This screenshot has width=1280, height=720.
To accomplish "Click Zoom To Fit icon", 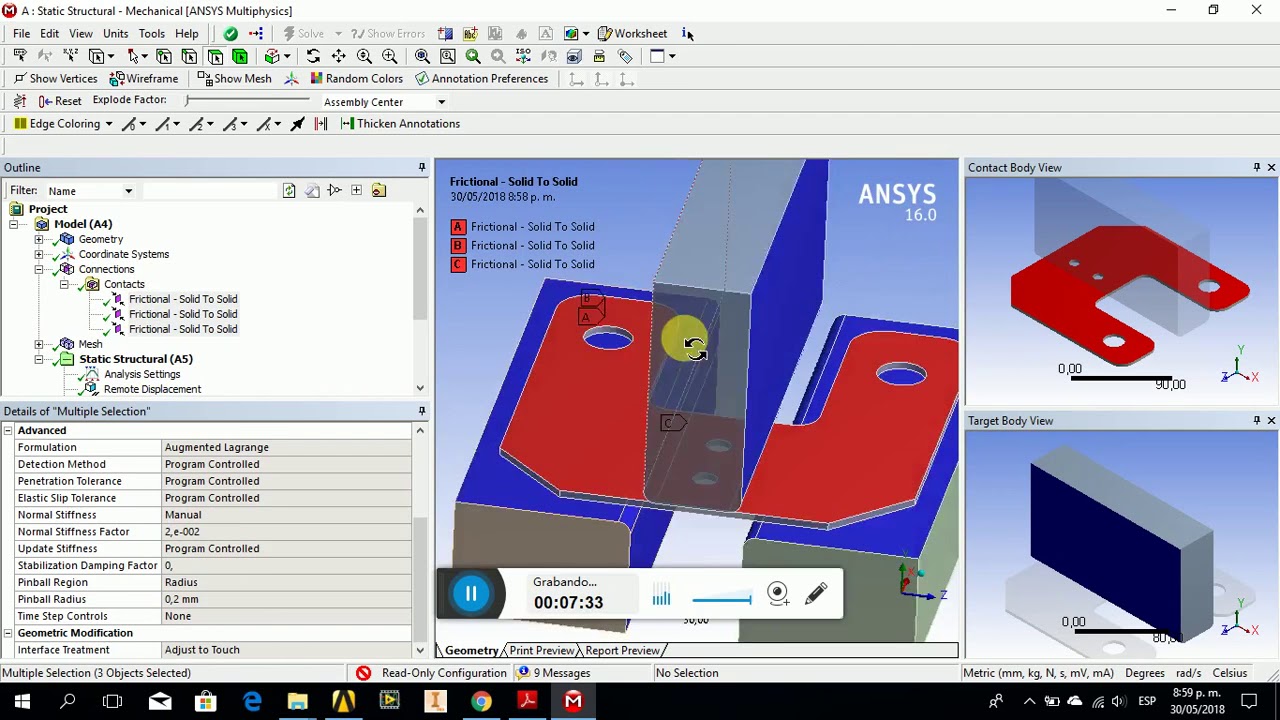I will click(x=422, y=56).
